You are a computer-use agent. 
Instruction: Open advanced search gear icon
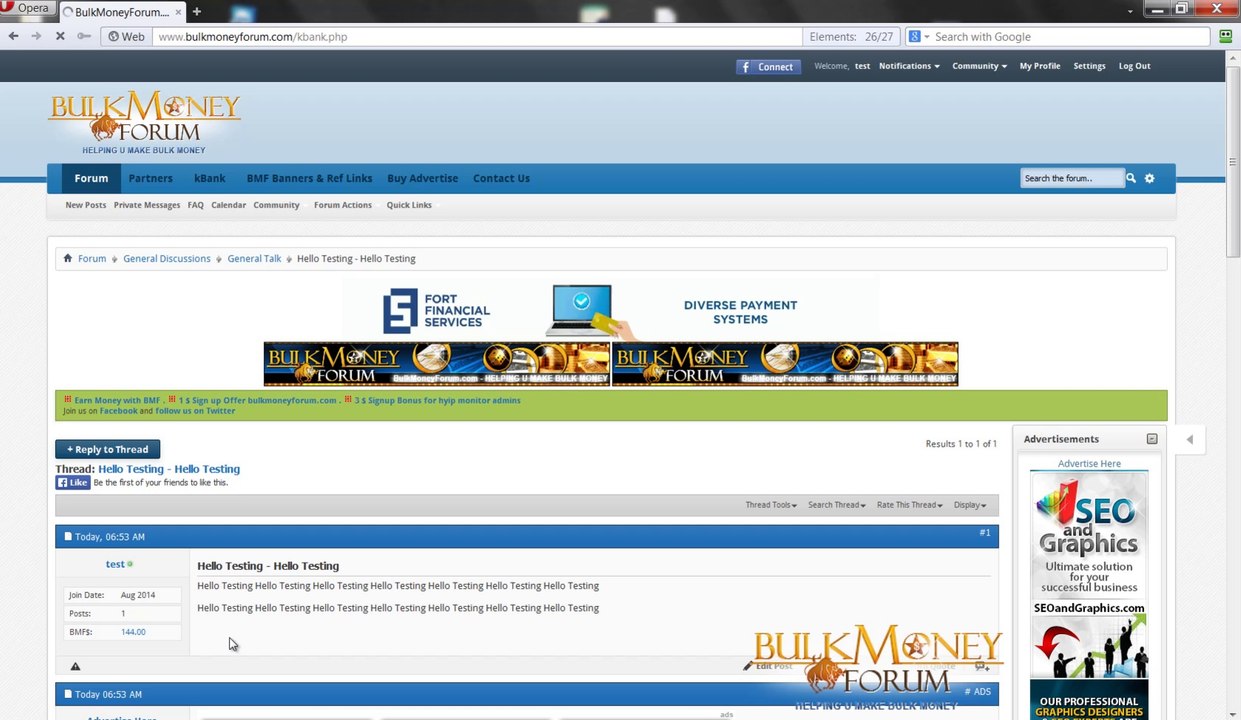click(x=1149, y=178)
